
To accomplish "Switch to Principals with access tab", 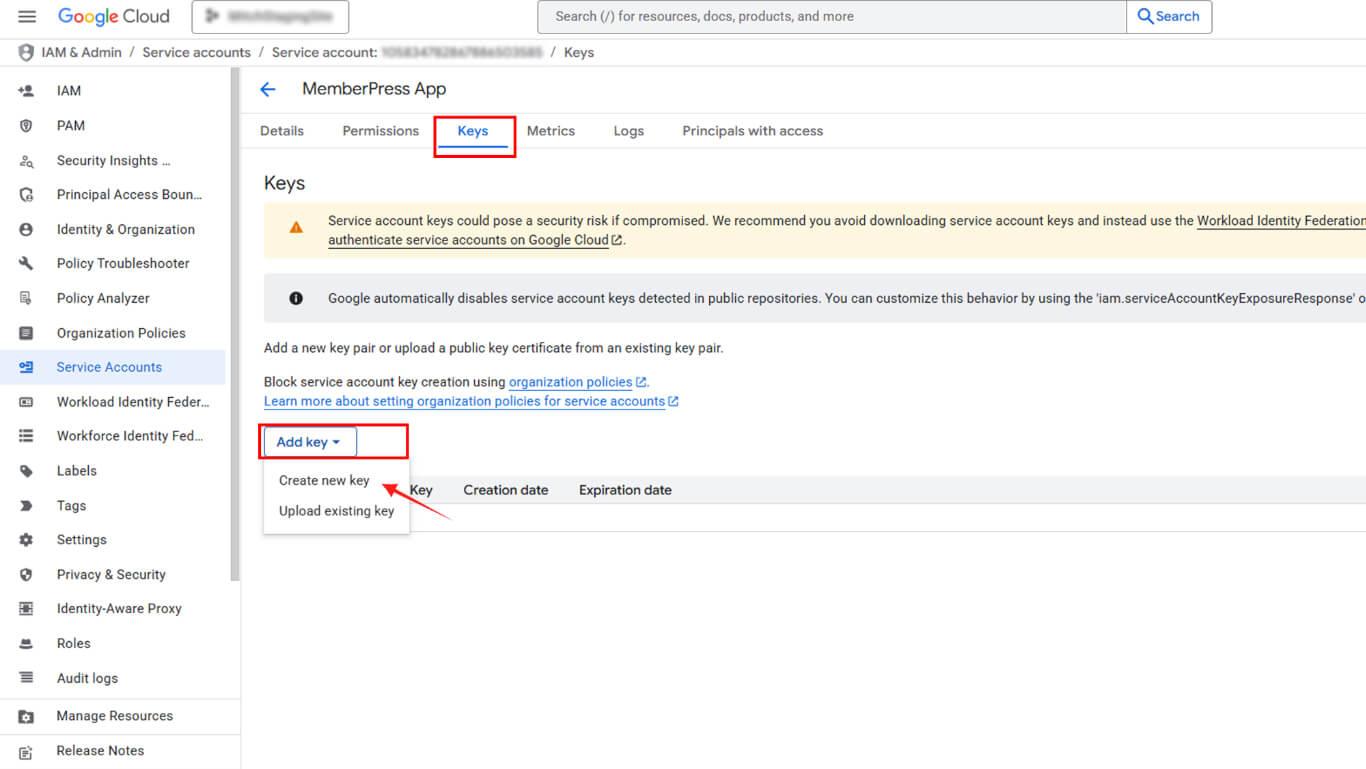I will click(752, 131).
